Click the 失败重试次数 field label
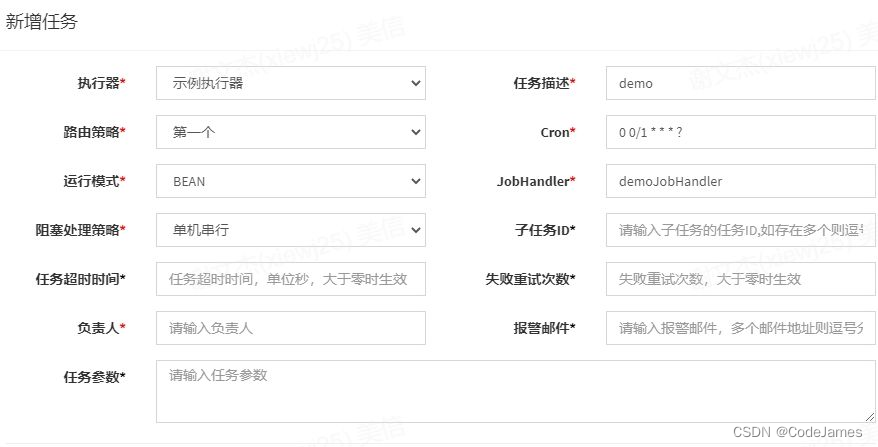This screenshot has height=447, width=878. pos(531,279)
